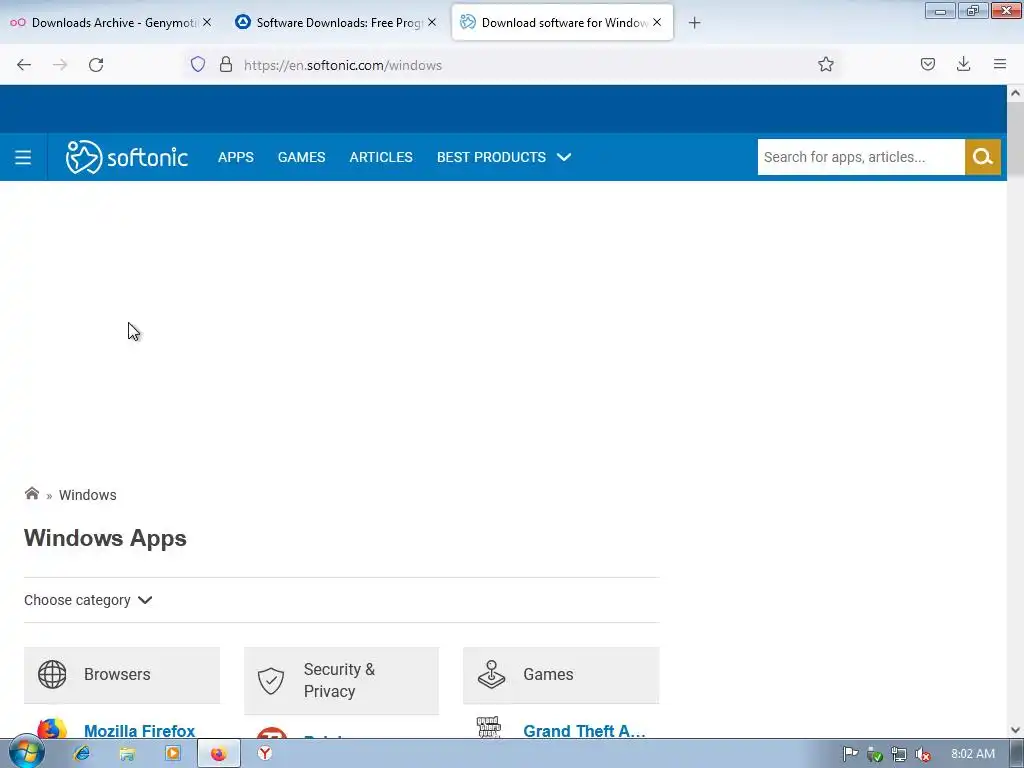Open the Firefox downloads panel
The width and height of the screenshot is (1024, 768).
[963, 64]
